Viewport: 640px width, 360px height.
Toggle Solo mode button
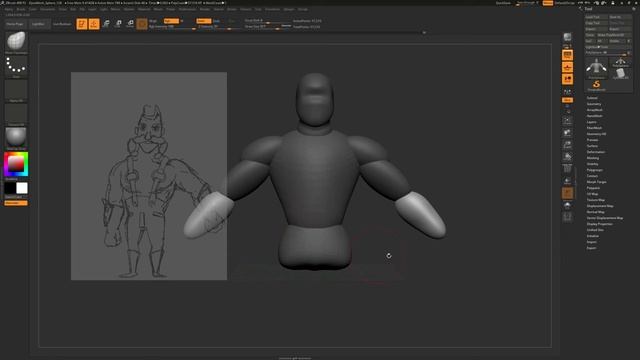pyautogui.click(x=567, y=205)
